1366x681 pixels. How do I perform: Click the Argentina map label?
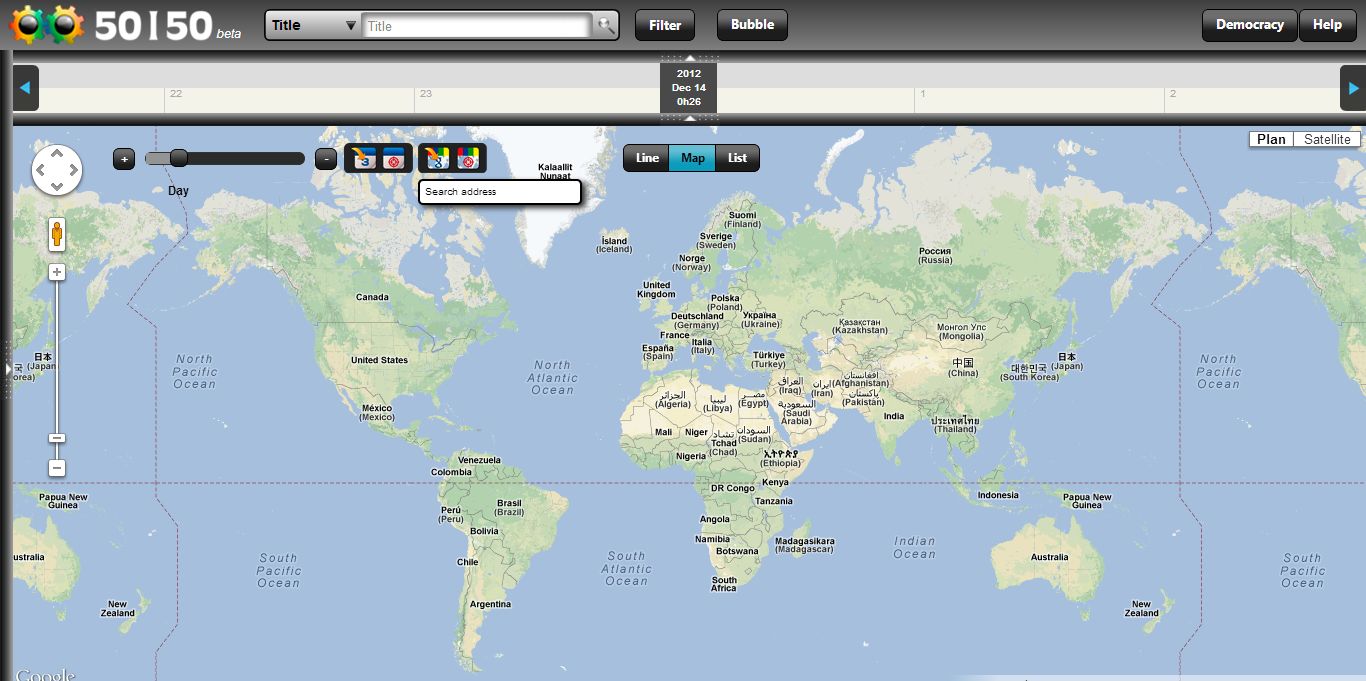click(x=490, y=604)
